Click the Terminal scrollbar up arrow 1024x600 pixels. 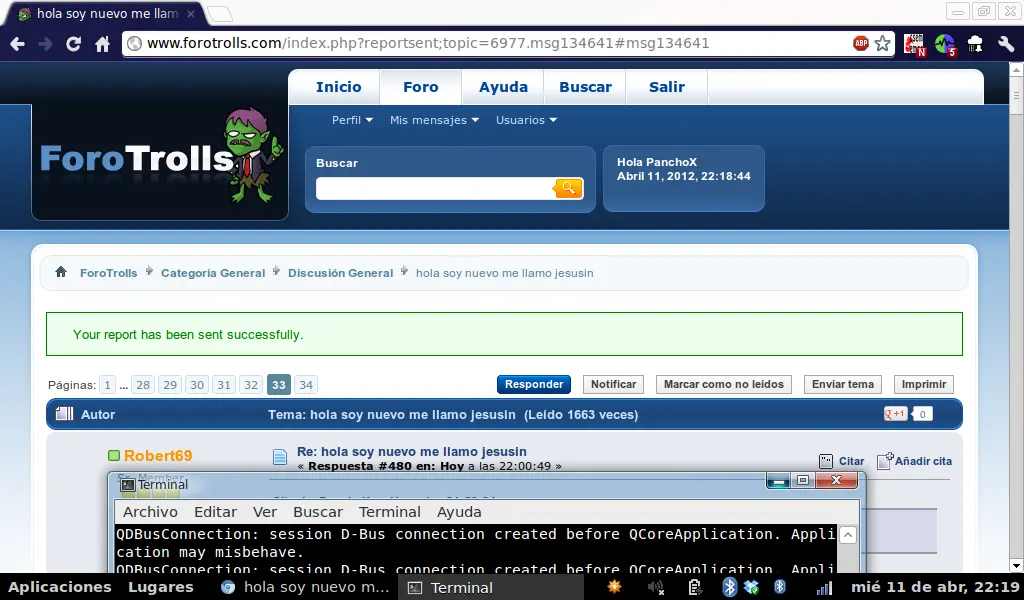click(x=848, y=535)
